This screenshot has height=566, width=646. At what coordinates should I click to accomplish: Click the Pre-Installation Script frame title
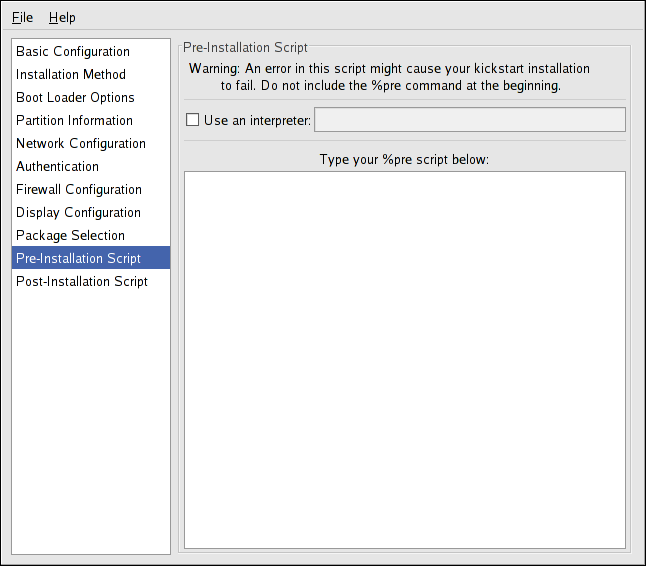pyautogui.click(x=245, y=47)
